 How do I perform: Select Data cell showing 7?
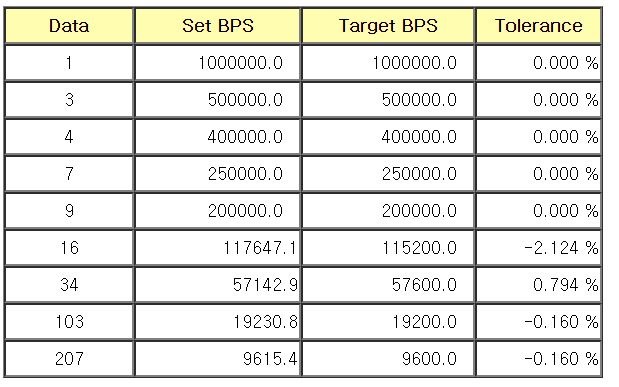point(69,174)
